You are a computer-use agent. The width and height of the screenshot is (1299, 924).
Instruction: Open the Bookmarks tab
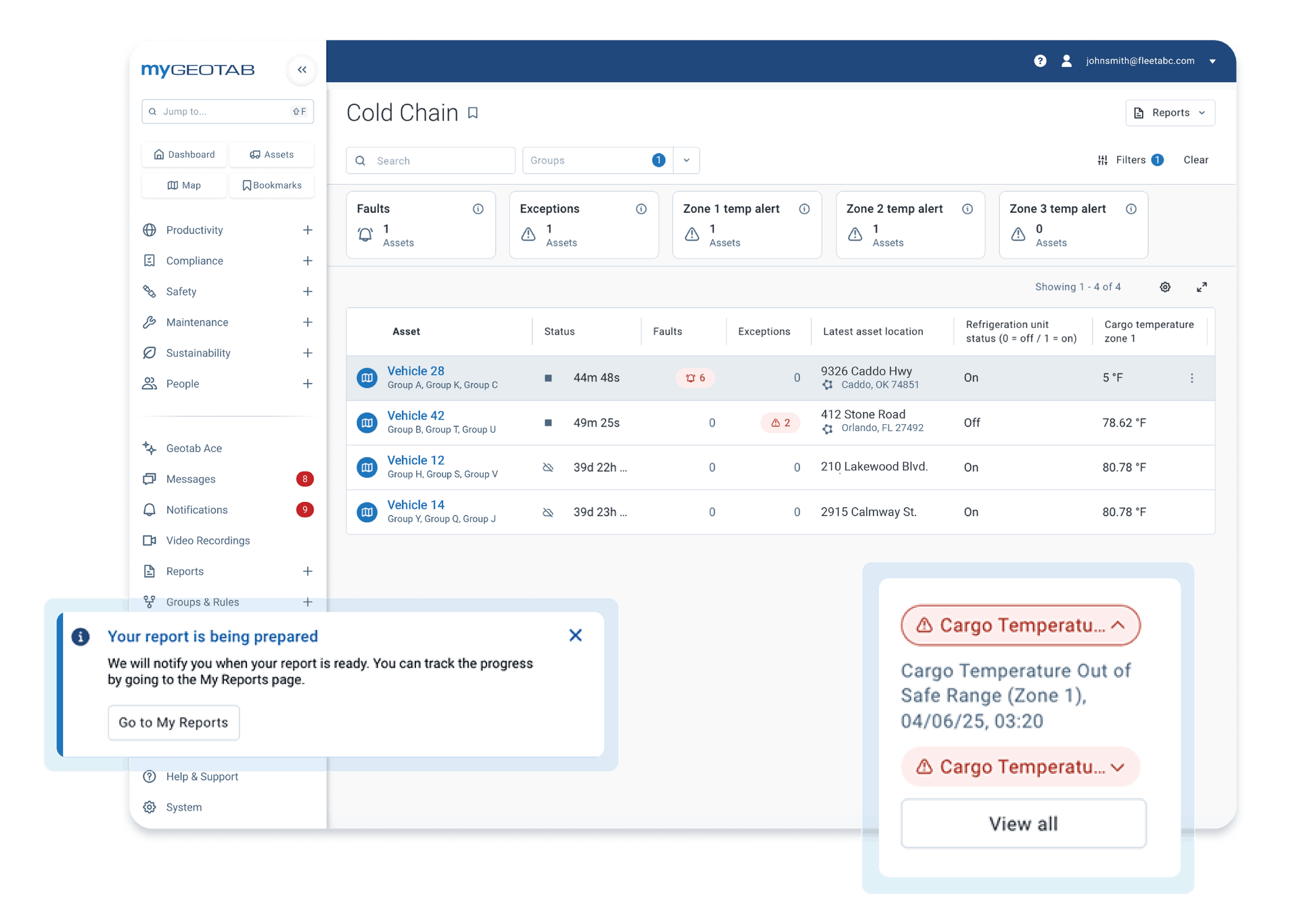coord(271,185)
